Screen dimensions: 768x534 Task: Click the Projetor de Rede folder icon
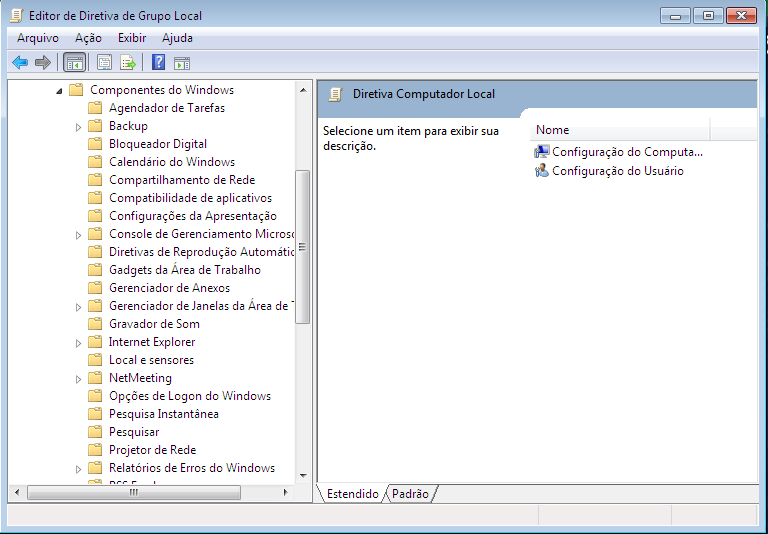click(95, 450)
